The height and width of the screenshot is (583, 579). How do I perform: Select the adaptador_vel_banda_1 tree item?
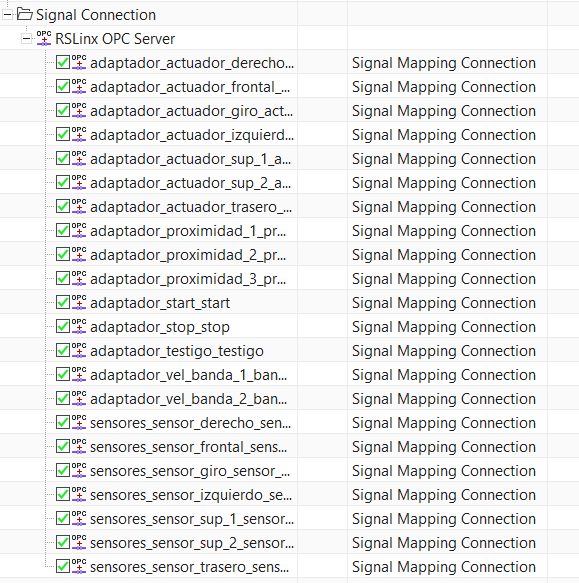click(189, 375)
